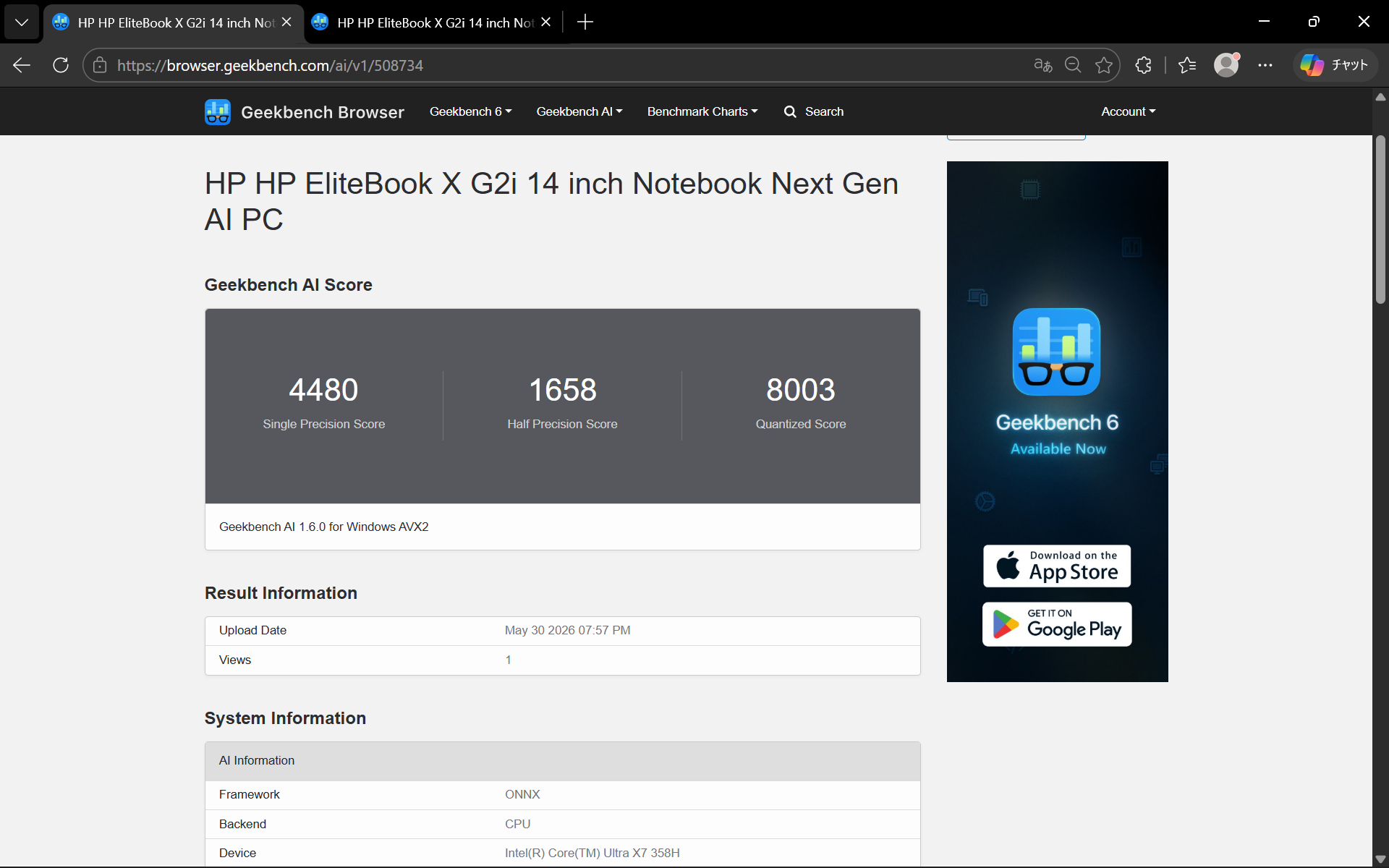
Task: Open the tab actions chevron menu
Action: 22,22
